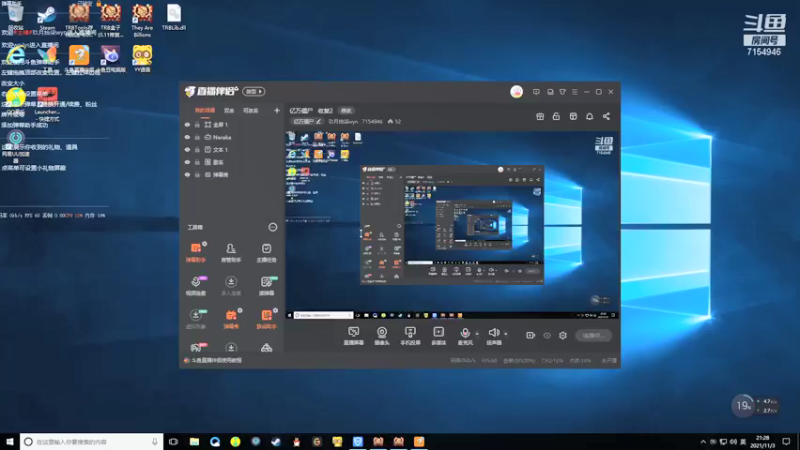
Task: Click the 直播中 streaming status button
Action: 593,335
